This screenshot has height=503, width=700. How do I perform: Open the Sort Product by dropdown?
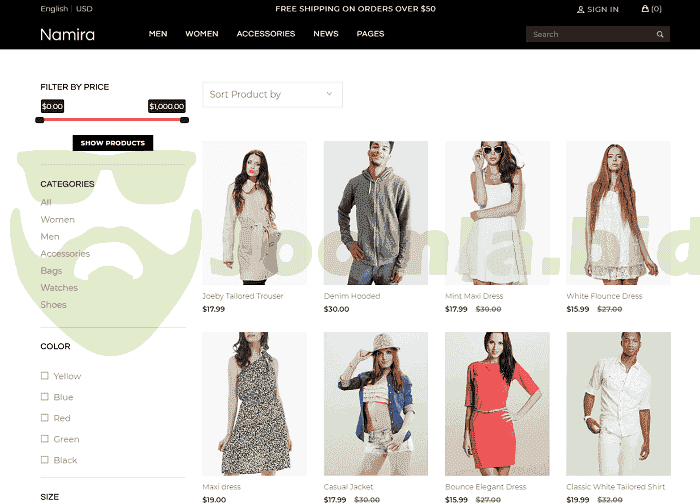[272, 94]
